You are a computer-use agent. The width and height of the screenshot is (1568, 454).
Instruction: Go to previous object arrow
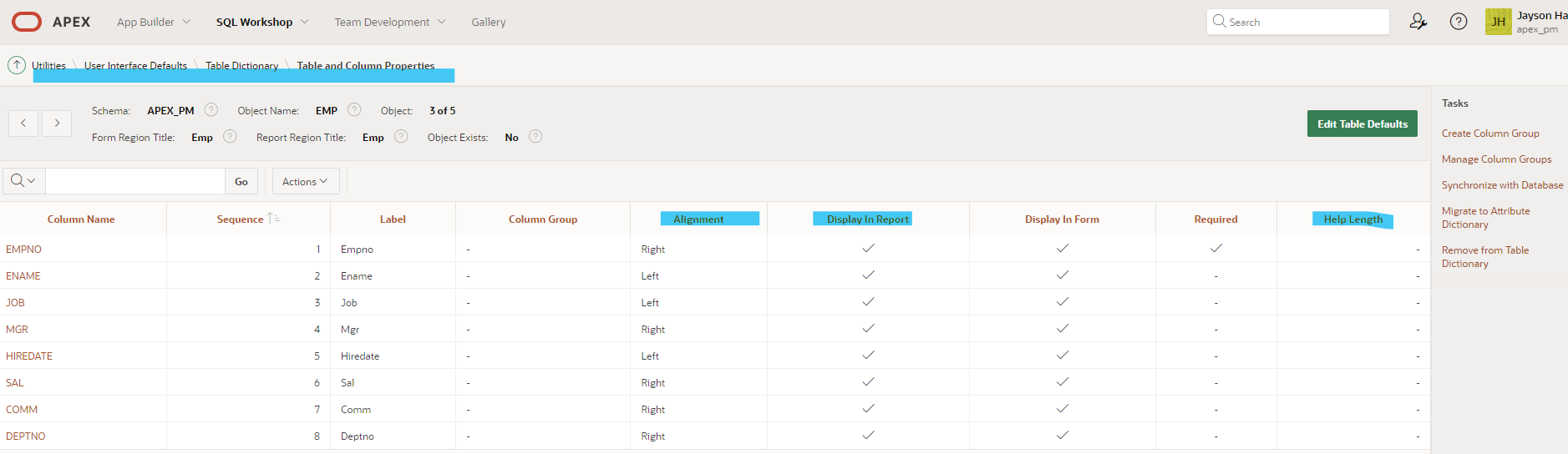23,124
